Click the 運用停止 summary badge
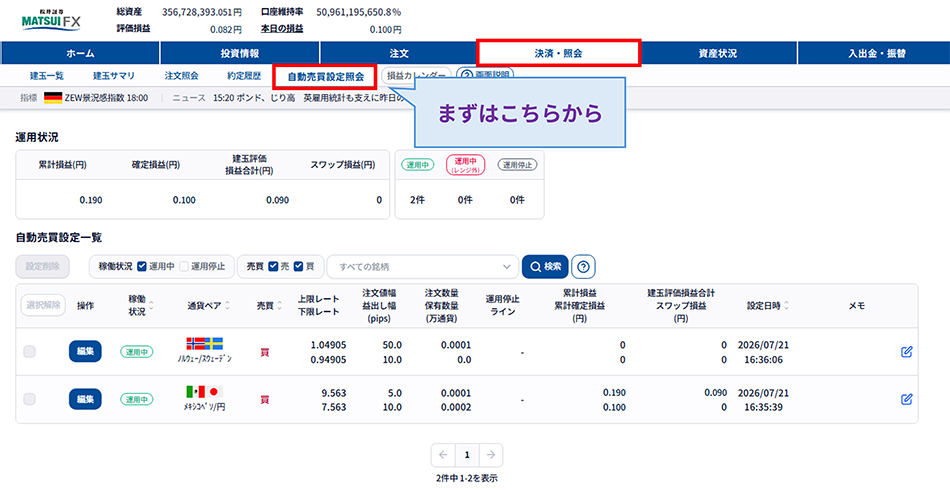This screenshot has height=490, width=950. click(517, 165)
